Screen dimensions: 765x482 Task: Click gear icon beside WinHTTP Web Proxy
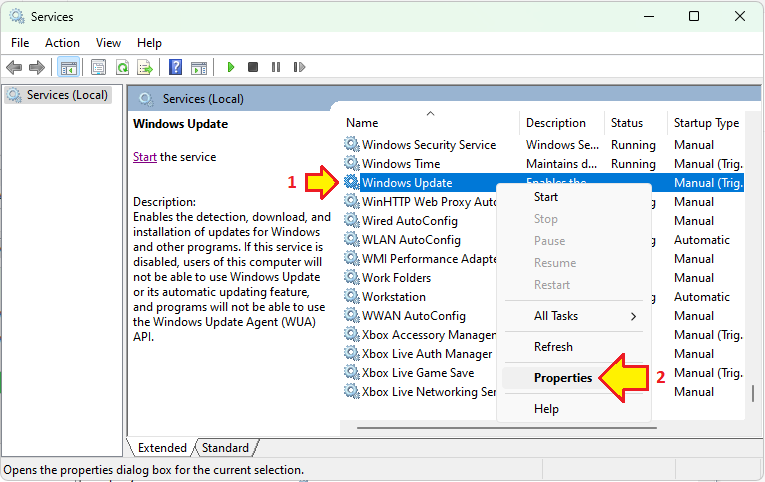click(x=351, y=201)
